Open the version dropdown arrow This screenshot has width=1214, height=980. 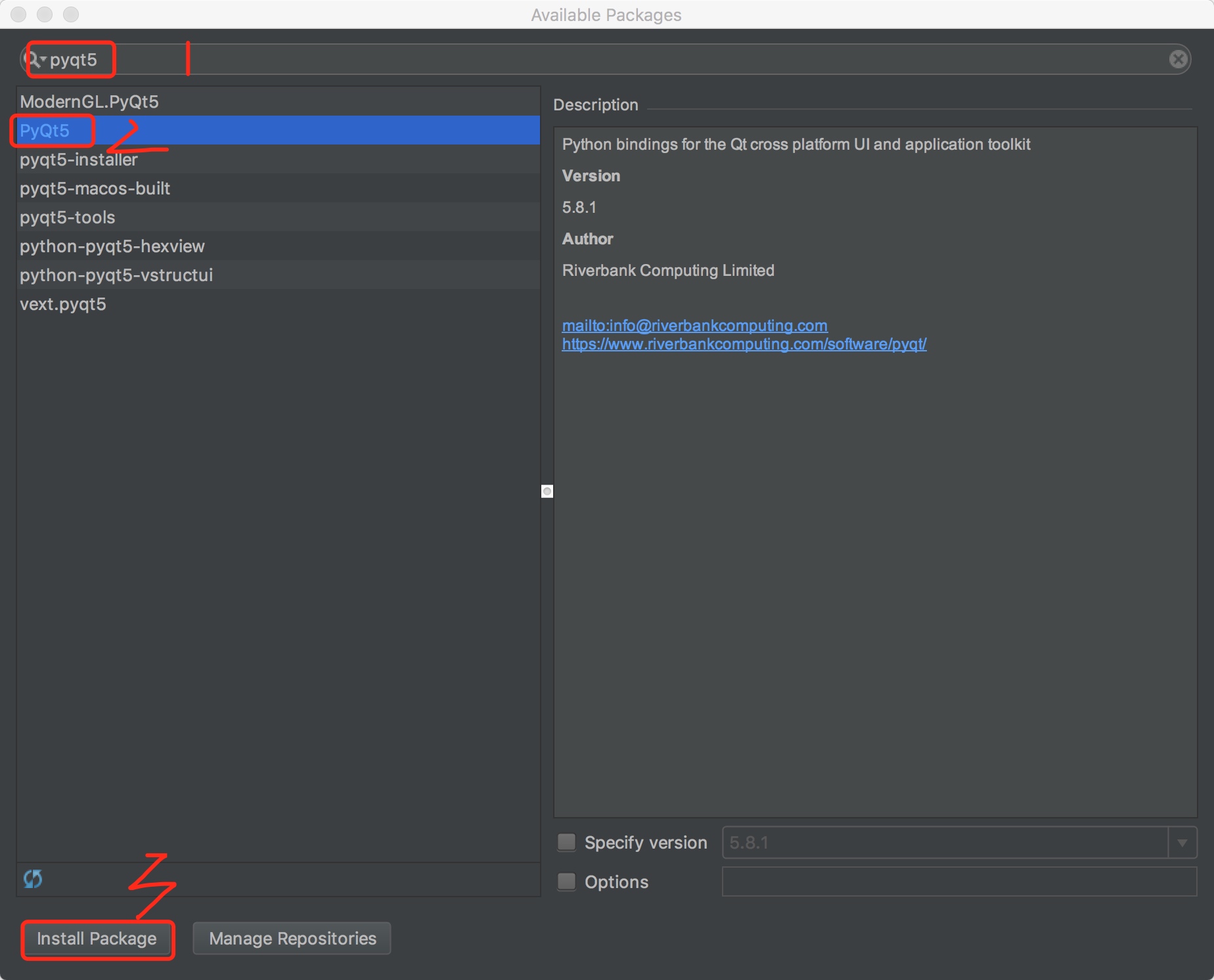[x=1182, y=843]
